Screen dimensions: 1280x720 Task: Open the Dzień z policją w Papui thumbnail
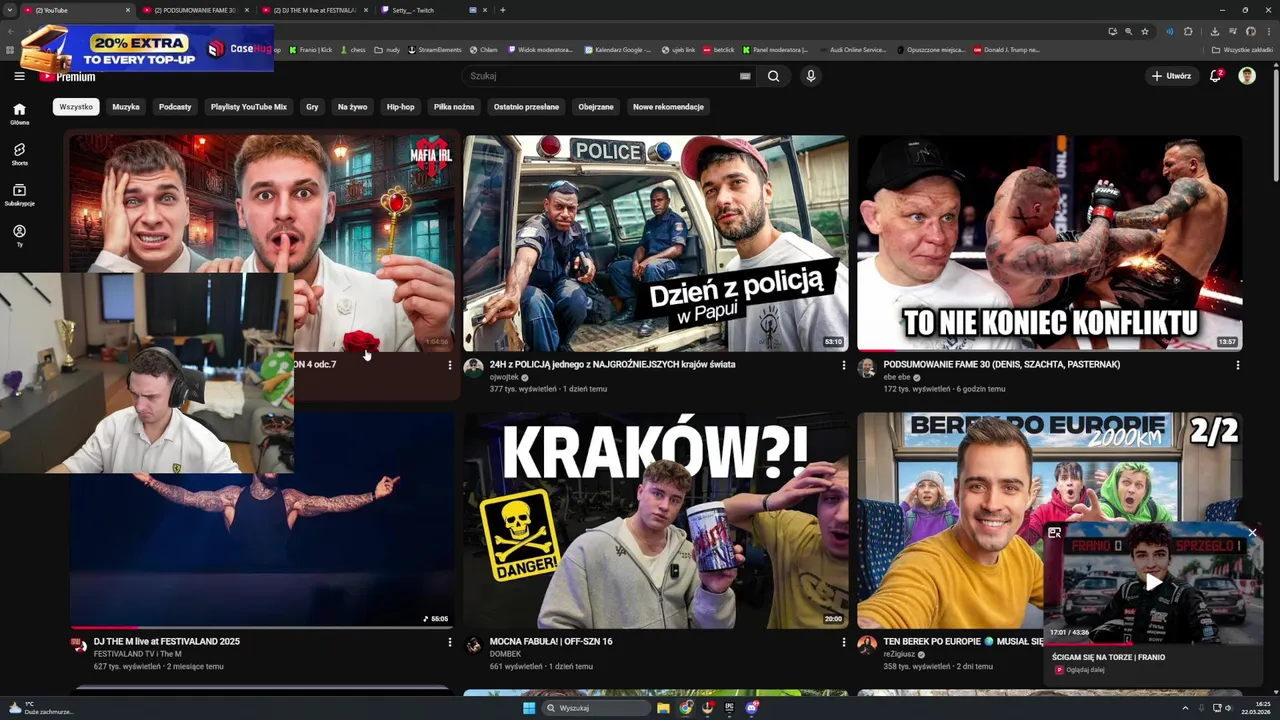click(655, 243)
